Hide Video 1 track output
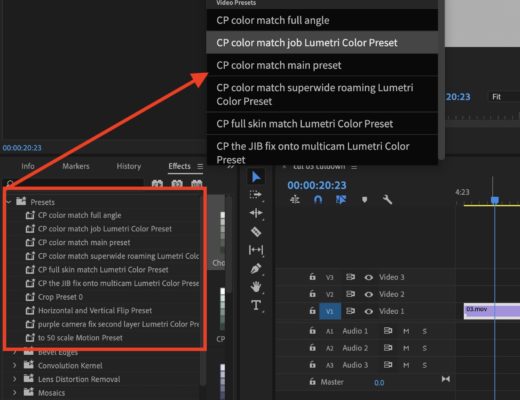The image size is (520, 400). [368, 311]
